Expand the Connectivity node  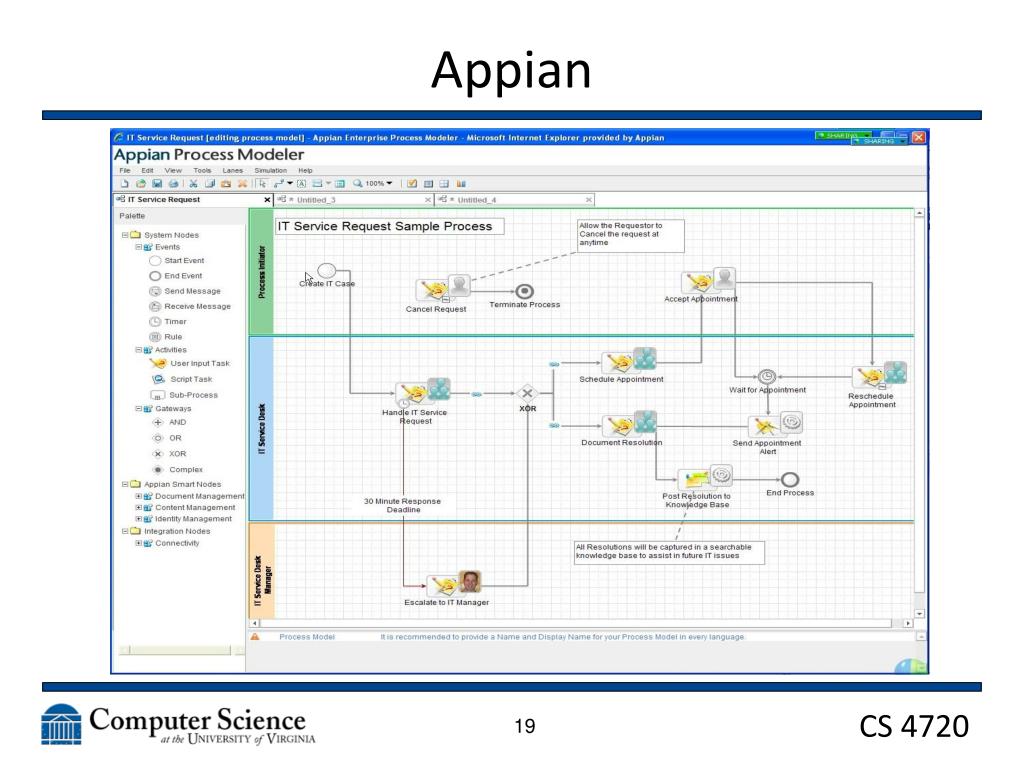click(x=138, y=543)
